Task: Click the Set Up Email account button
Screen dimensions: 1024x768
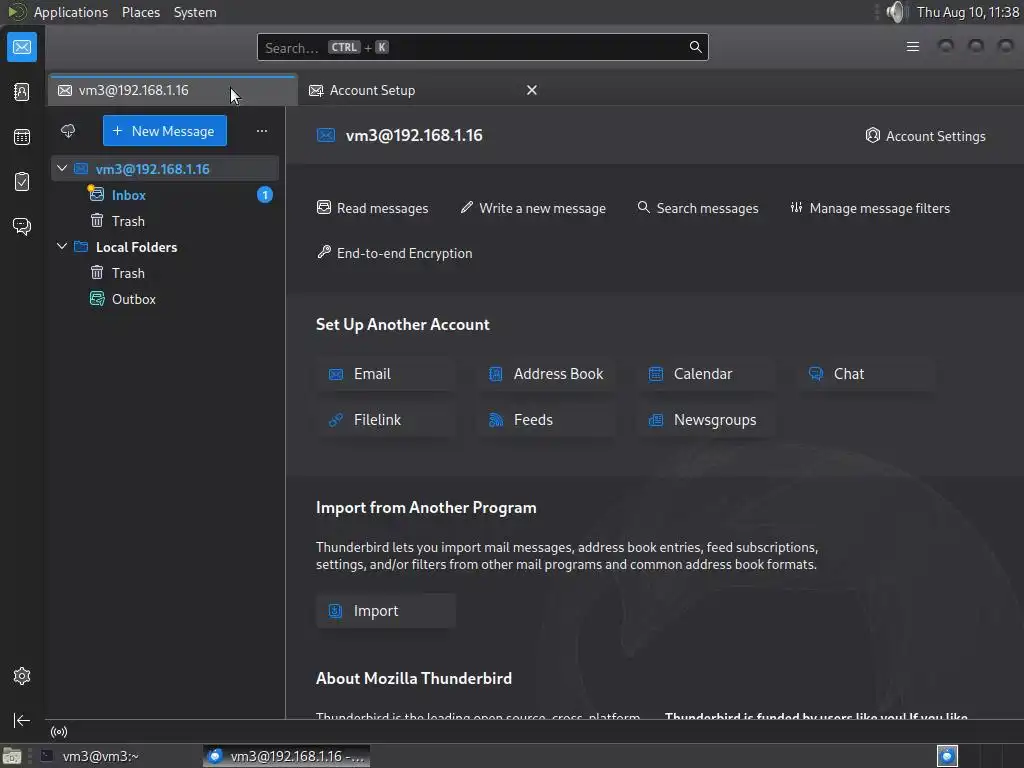Action: 386,374
